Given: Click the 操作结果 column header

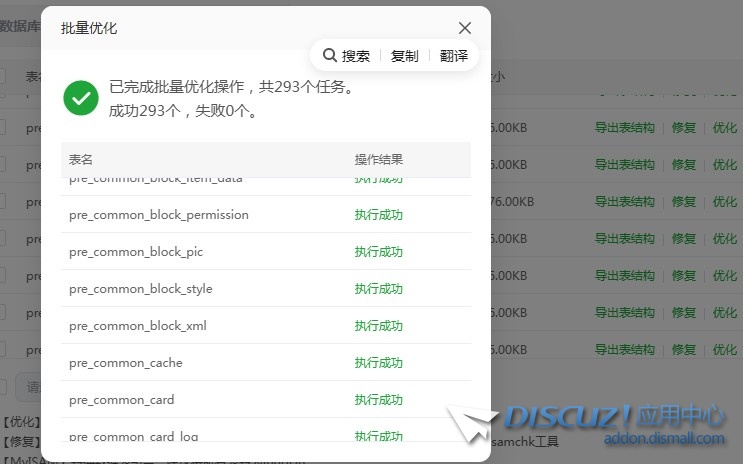Looking at the screenshot, I should [379, 159].
